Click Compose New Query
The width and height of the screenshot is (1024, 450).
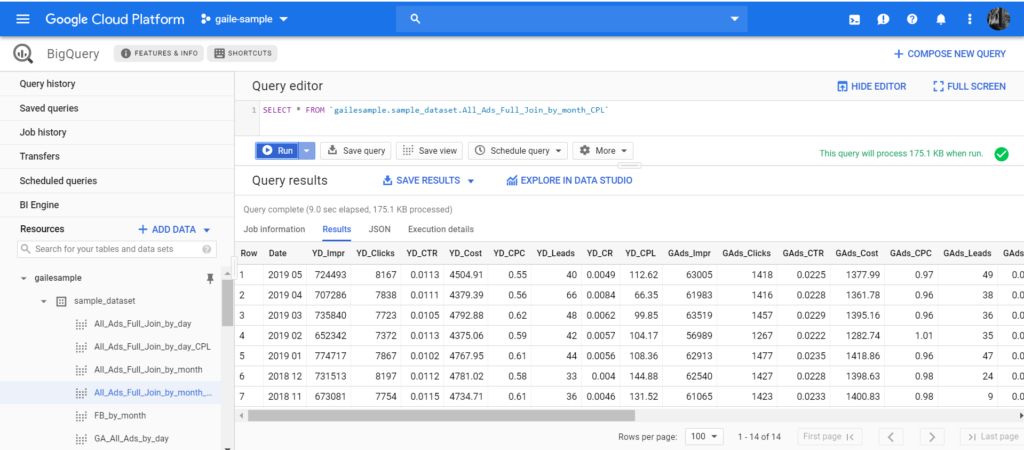click(x=949, y=53)
